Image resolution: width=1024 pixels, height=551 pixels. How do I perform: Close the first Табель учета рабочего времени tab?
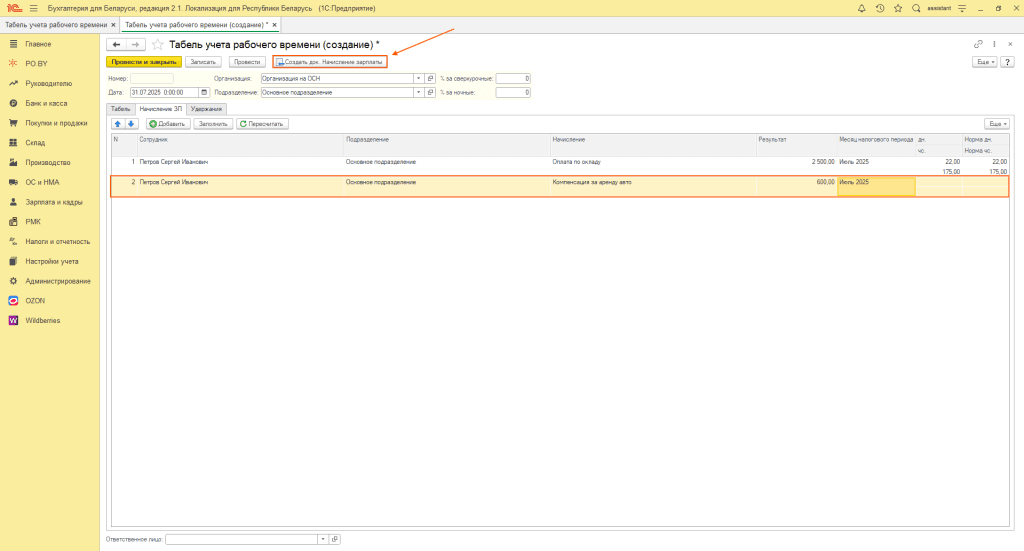pyautogui.click(x=114, y=25)
